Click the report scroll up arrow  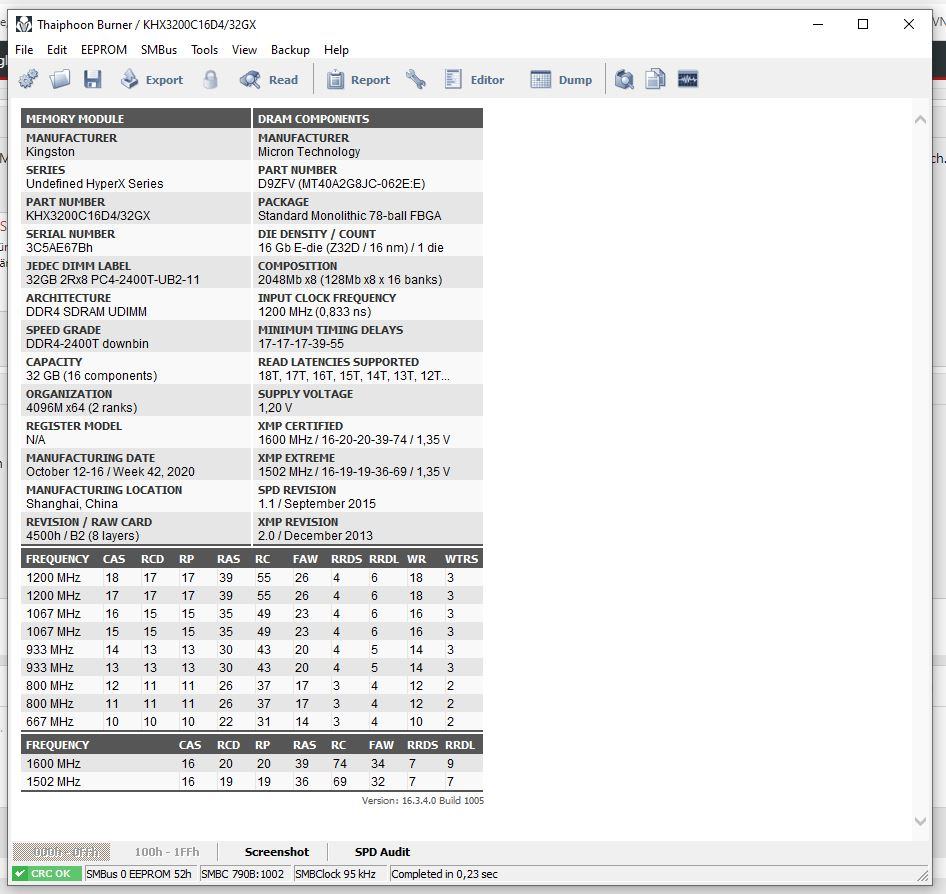coord(920,119)
